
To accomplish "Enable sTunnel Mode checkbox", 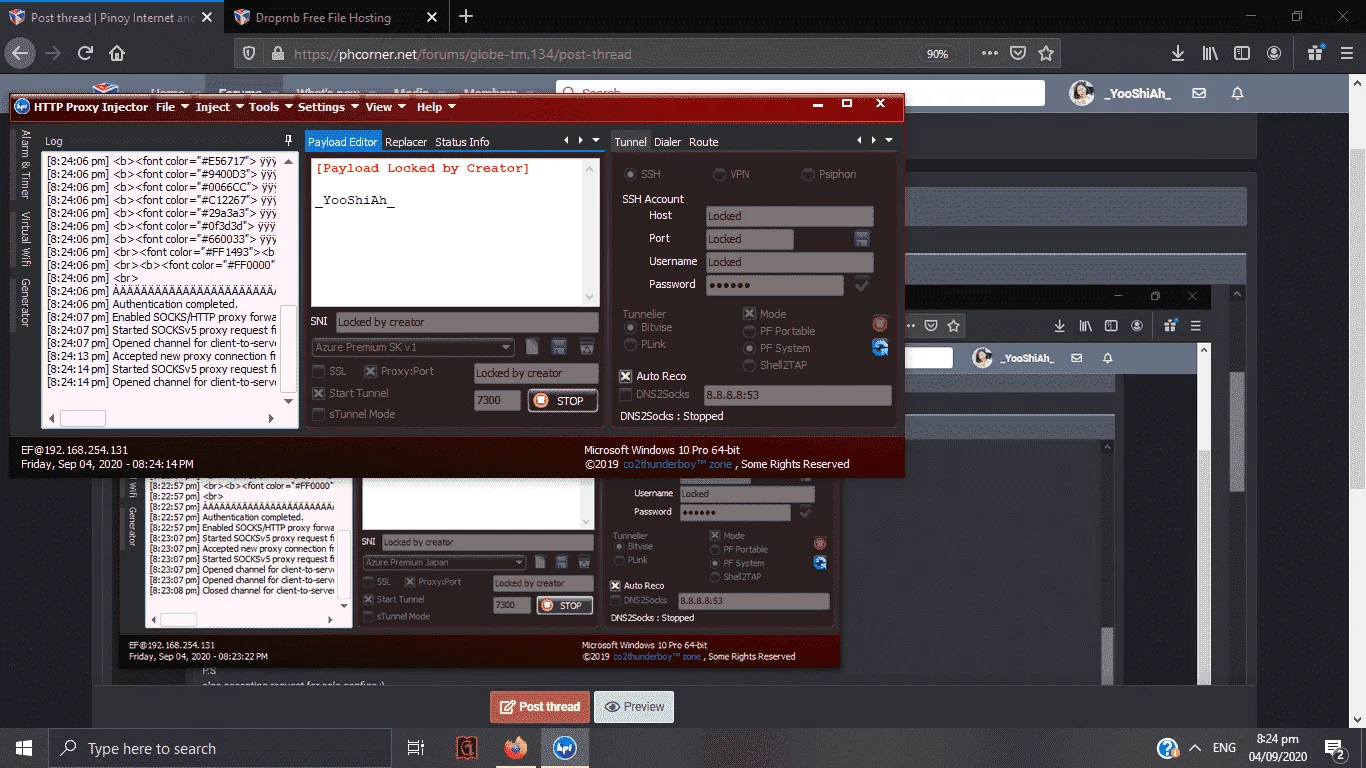I will [x=319, y=414].
